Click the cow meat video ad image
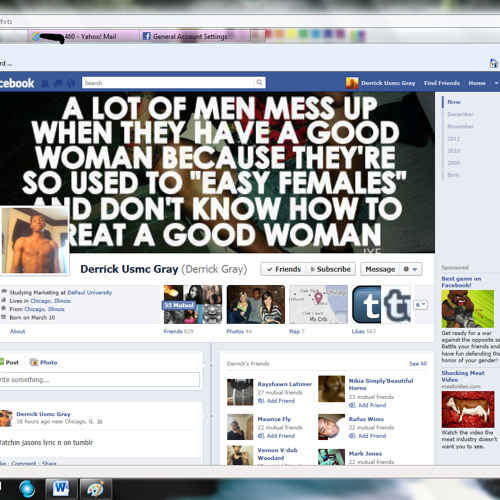Viewport: 500px width, 500px height. [x=468, y=409]
